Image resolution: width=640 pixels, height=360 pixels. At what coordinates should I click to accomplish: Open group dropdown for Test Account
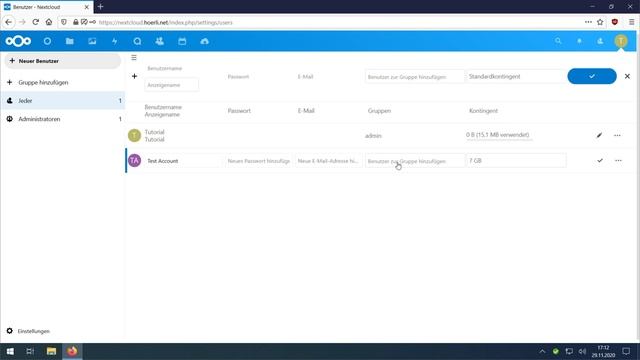click(414, 161)
